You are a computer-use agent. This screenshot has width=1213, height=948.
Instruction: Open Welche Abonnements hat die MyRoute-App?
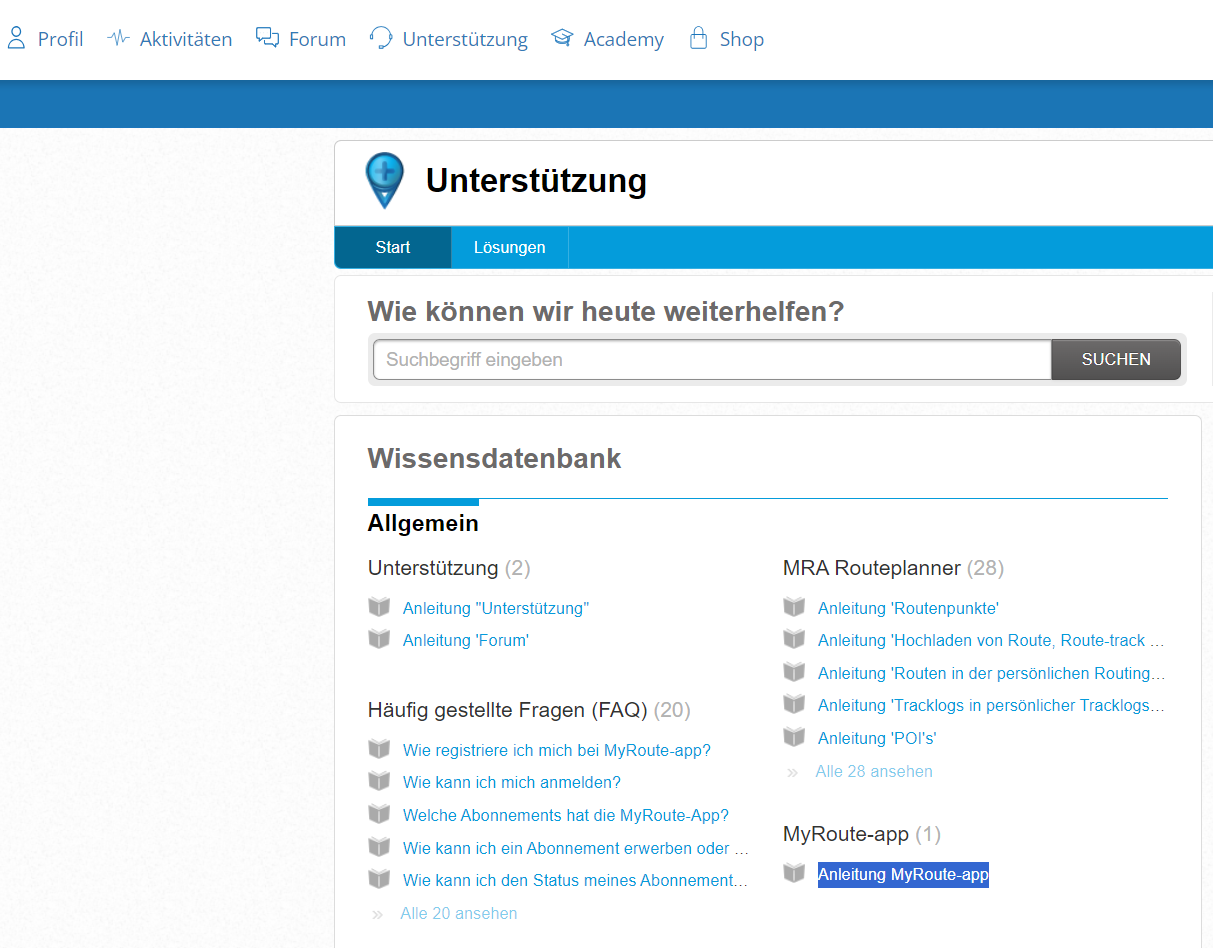(565, 815)
